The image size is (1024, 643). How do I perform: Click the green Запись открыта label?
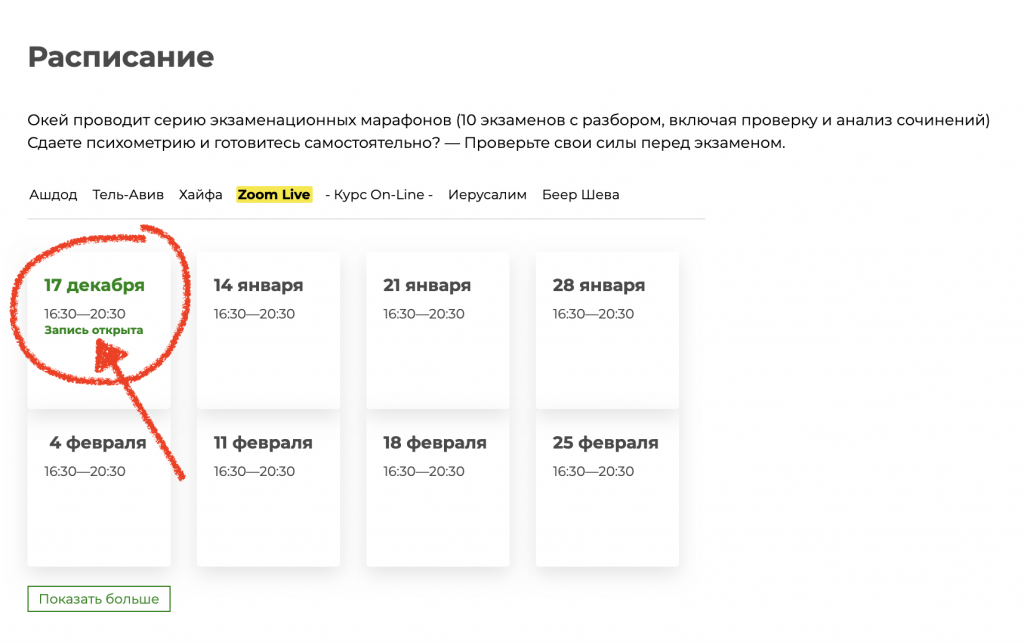click(x=93, y=330)
